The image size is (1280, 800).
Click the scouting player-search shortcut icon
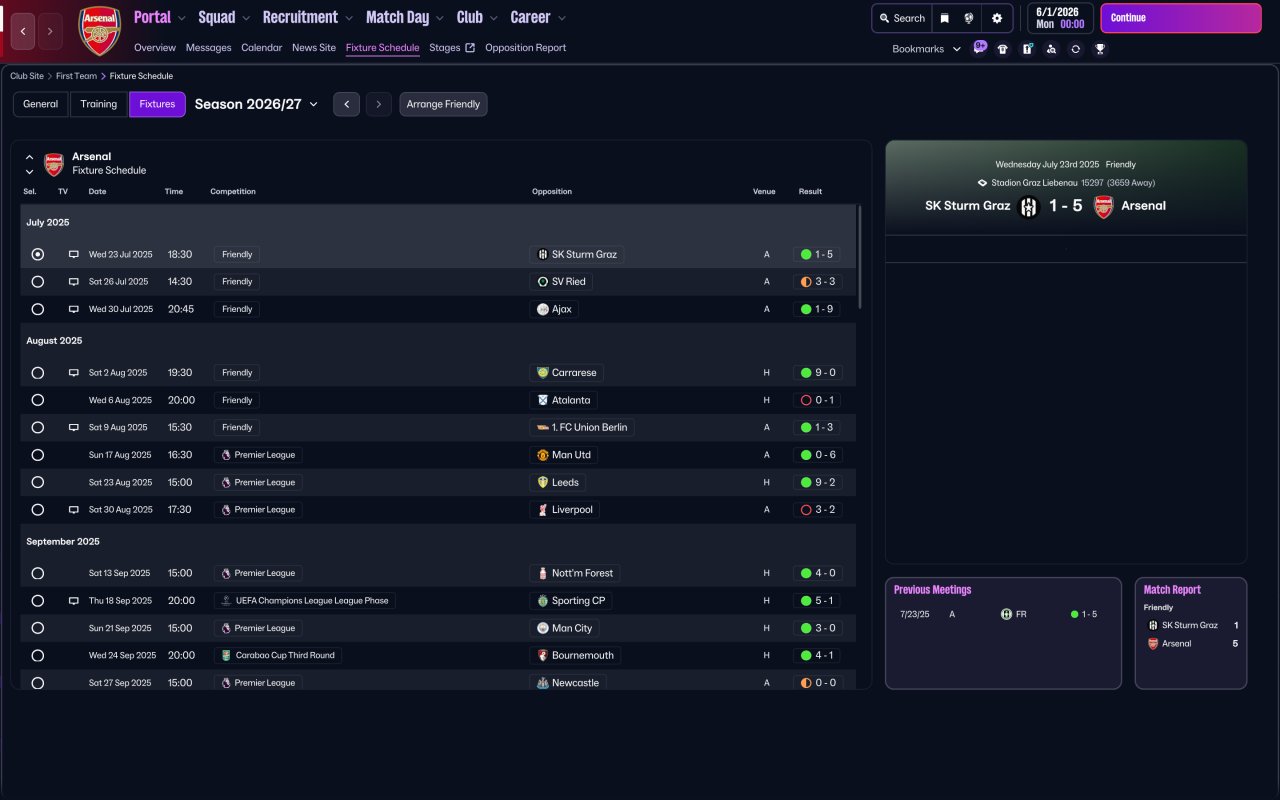(x=1051, y=49)
